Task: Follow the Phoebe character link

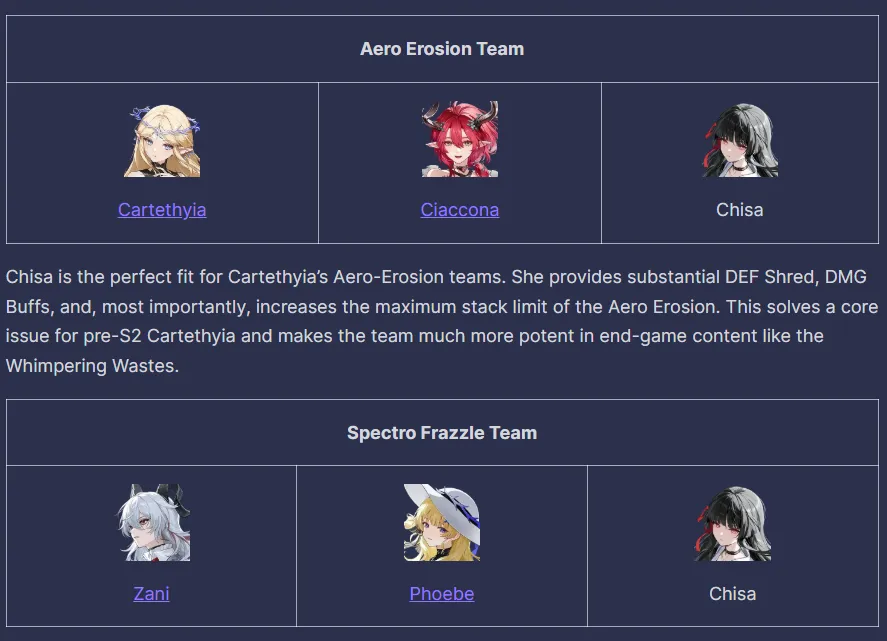Action: pos(442,593)
